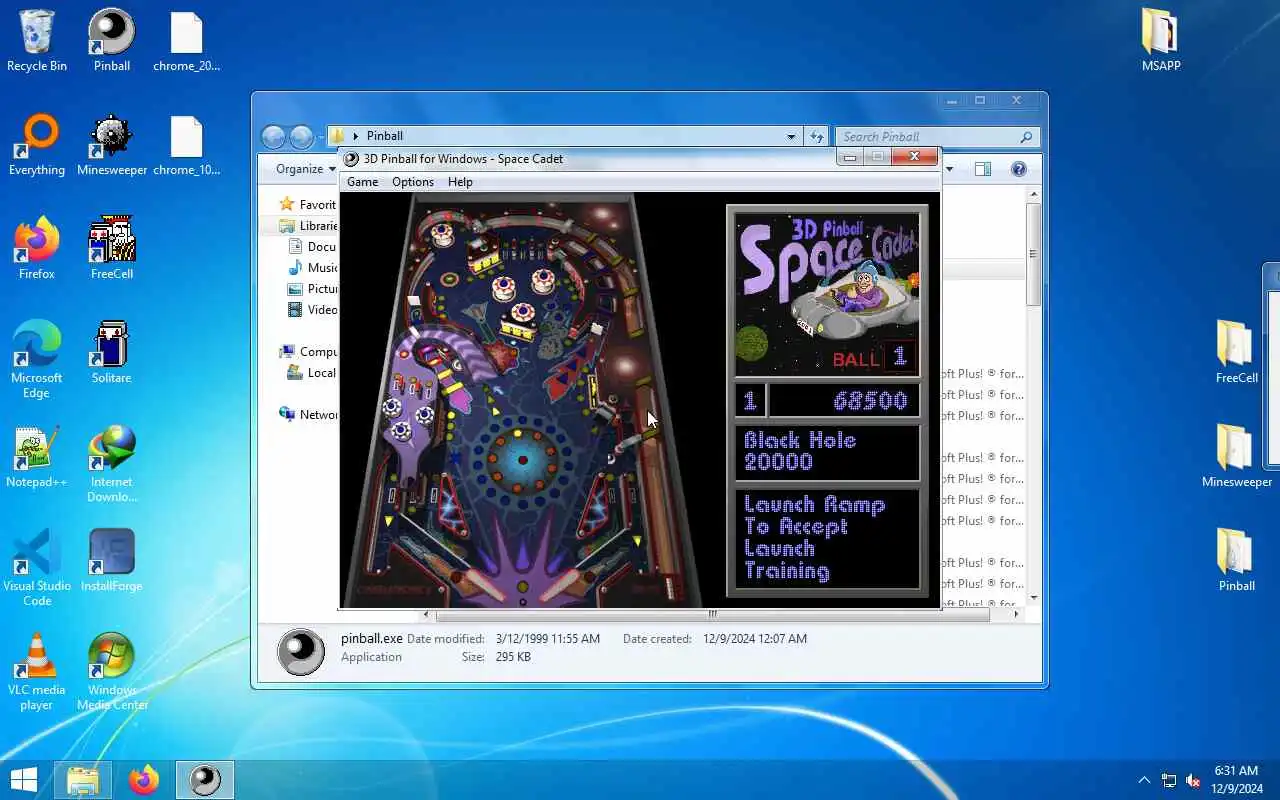Select the InstallForge desktop icon
This screenshot has width=1280, height=800.
(112, 561)
